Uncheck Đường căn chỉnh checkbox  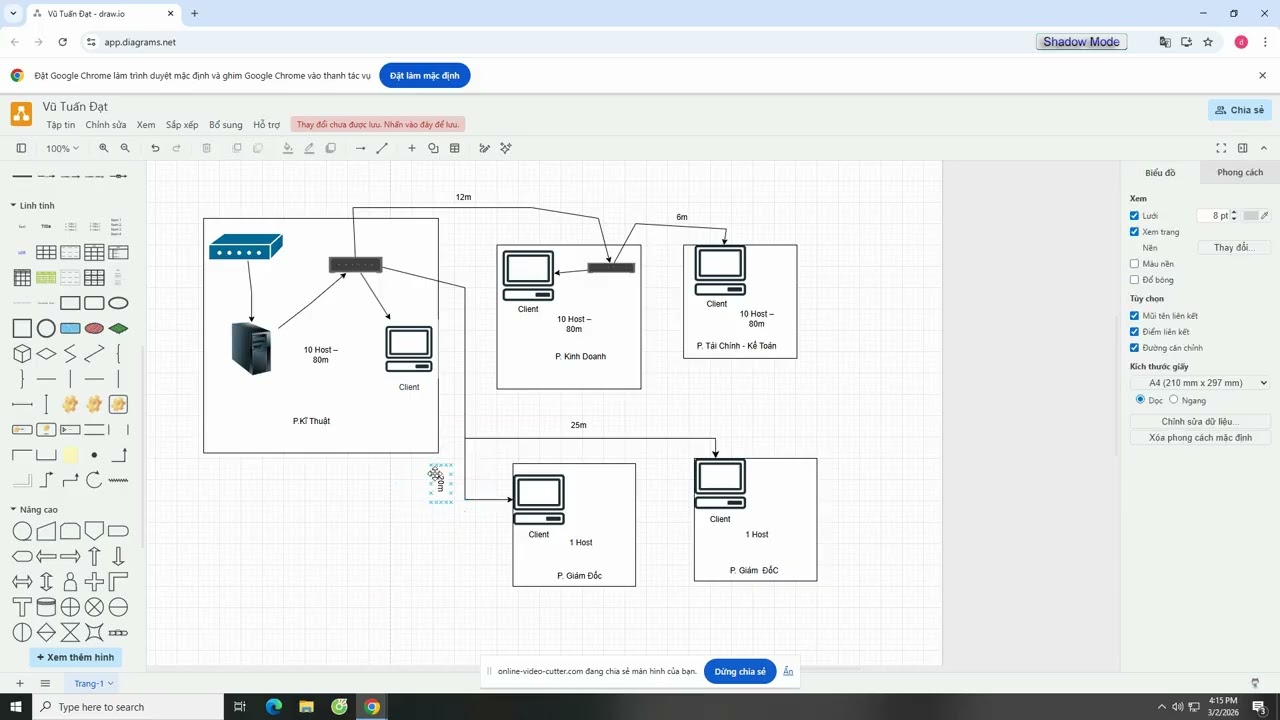pos(1135,348)
